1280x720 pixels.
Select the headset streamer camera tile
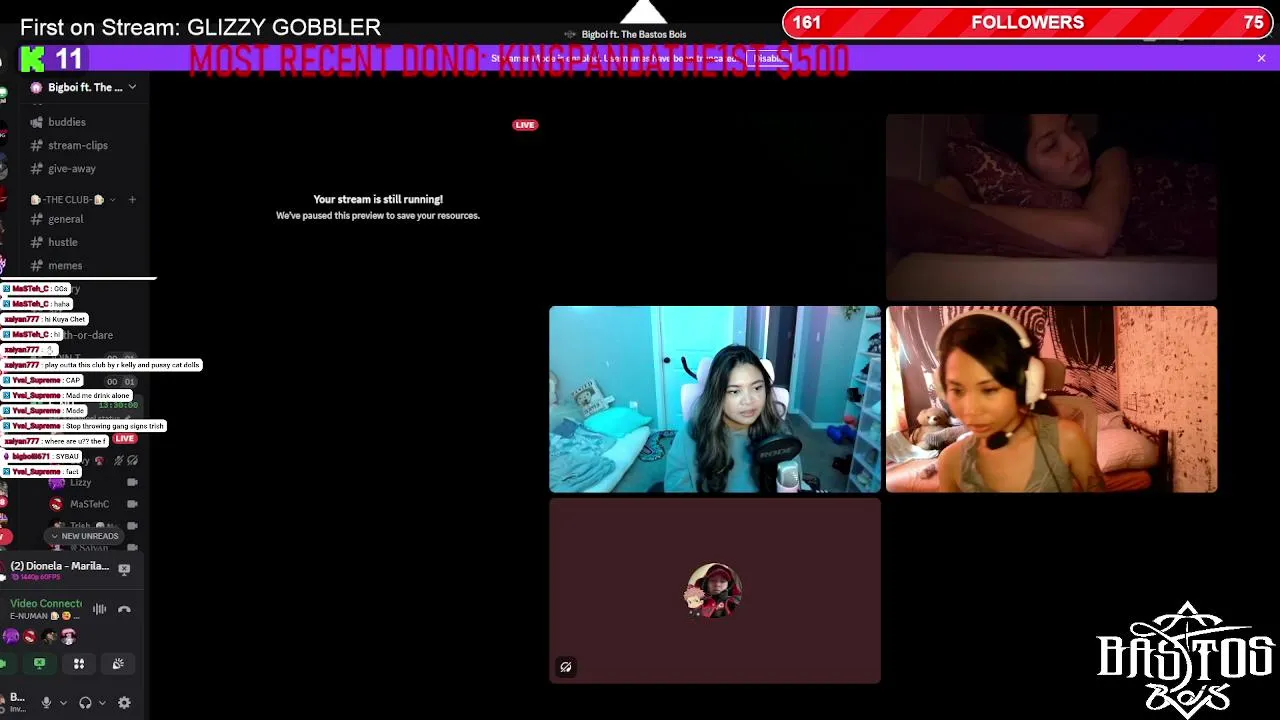click(x=1051, y=399)
